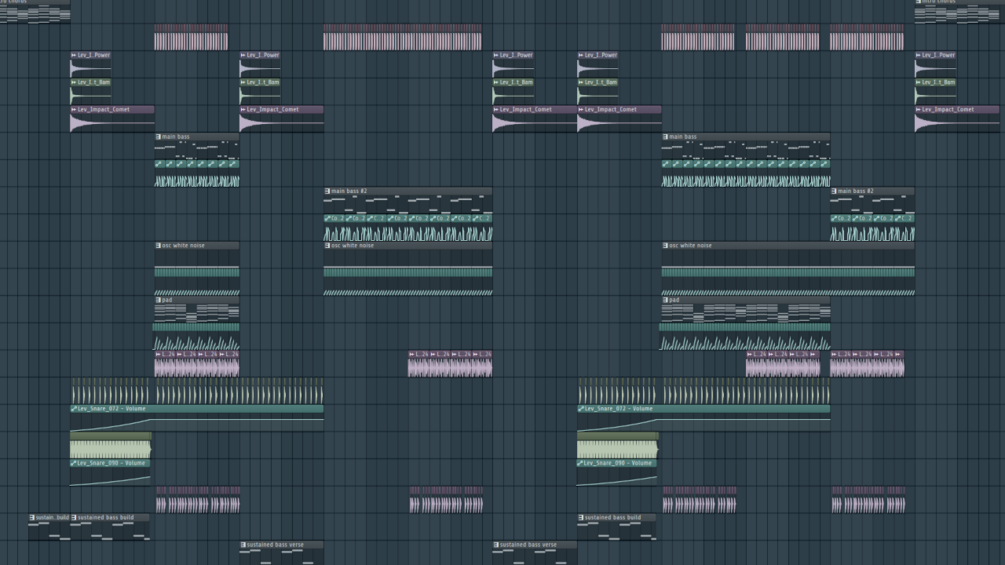Screen dimensions: 1005x565
Task: Select the third green 'Lev_I..t_Bam' clip
Action: click(513, 92)
